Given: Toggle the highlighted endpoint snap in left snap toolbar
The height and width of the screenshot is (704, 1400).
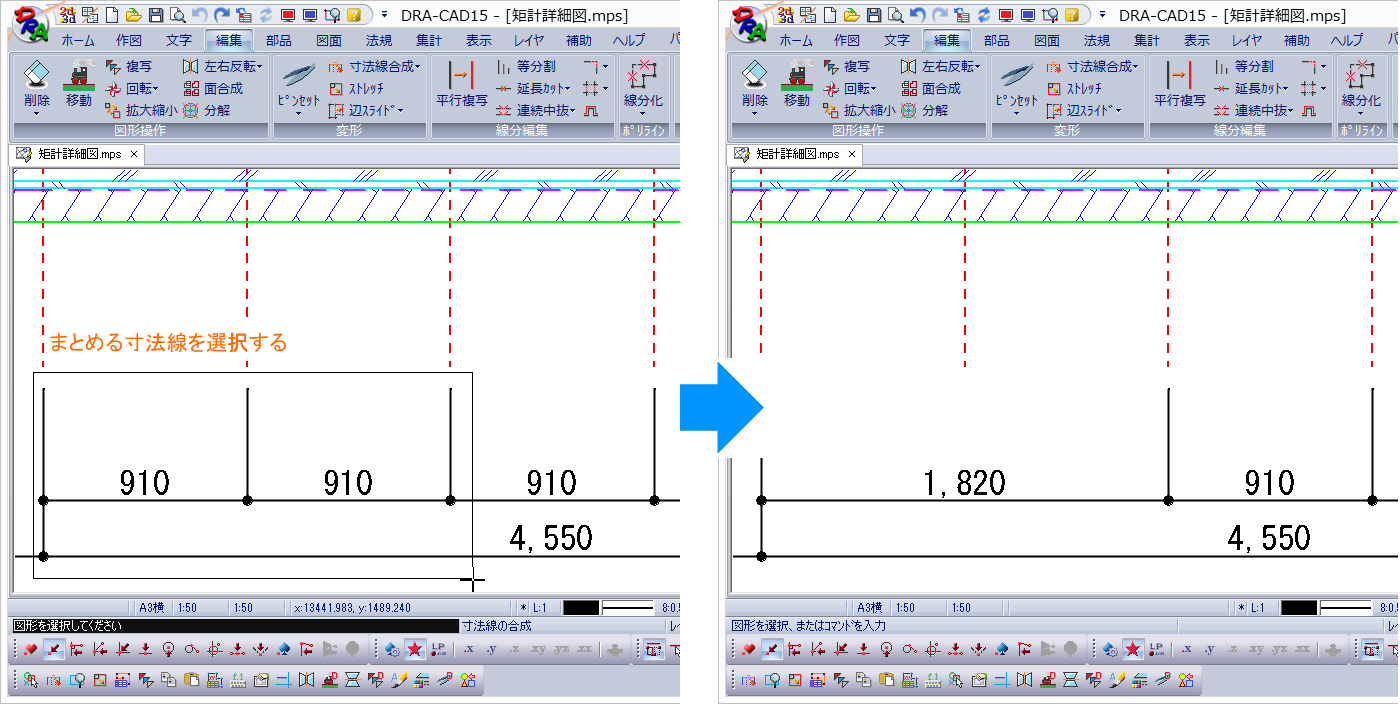Looking at the screenshot, I should coord(54,649).
